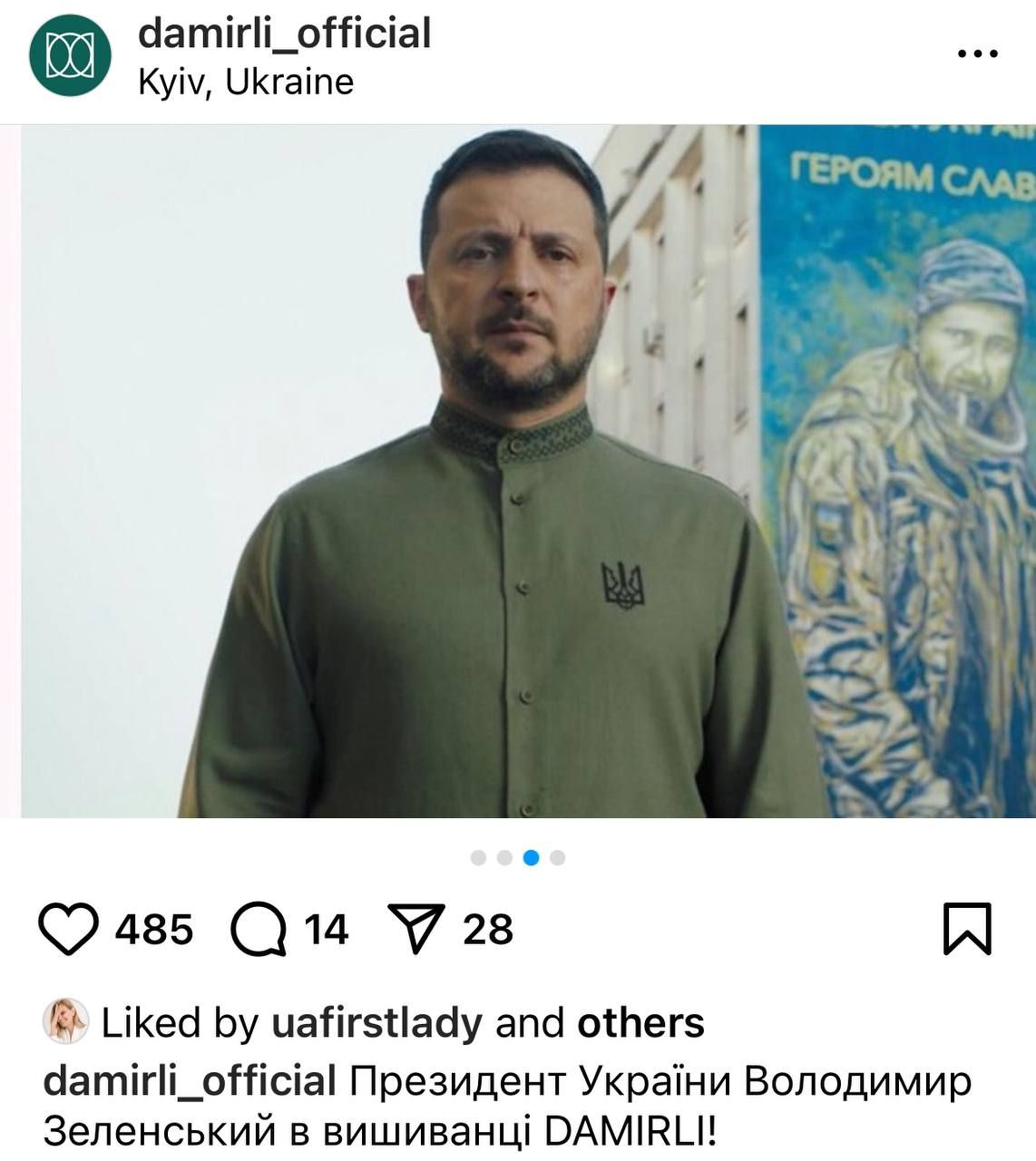Go to the second carousel dot
This screenshot has width=1036, height=1161.
[505, 857]
